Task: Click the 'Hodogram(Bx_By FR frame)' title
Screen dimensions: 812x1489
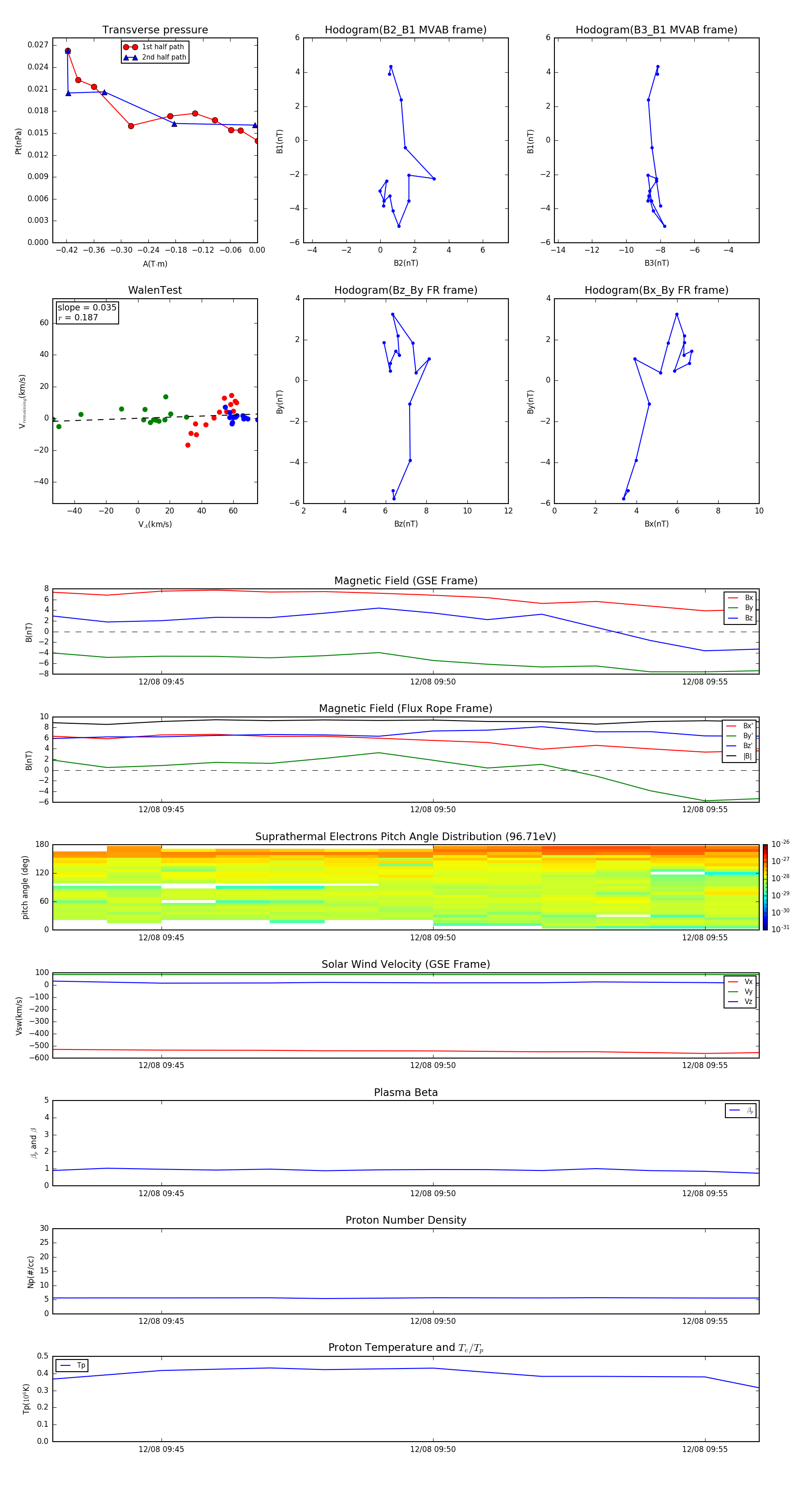Action: click(656, 290)
